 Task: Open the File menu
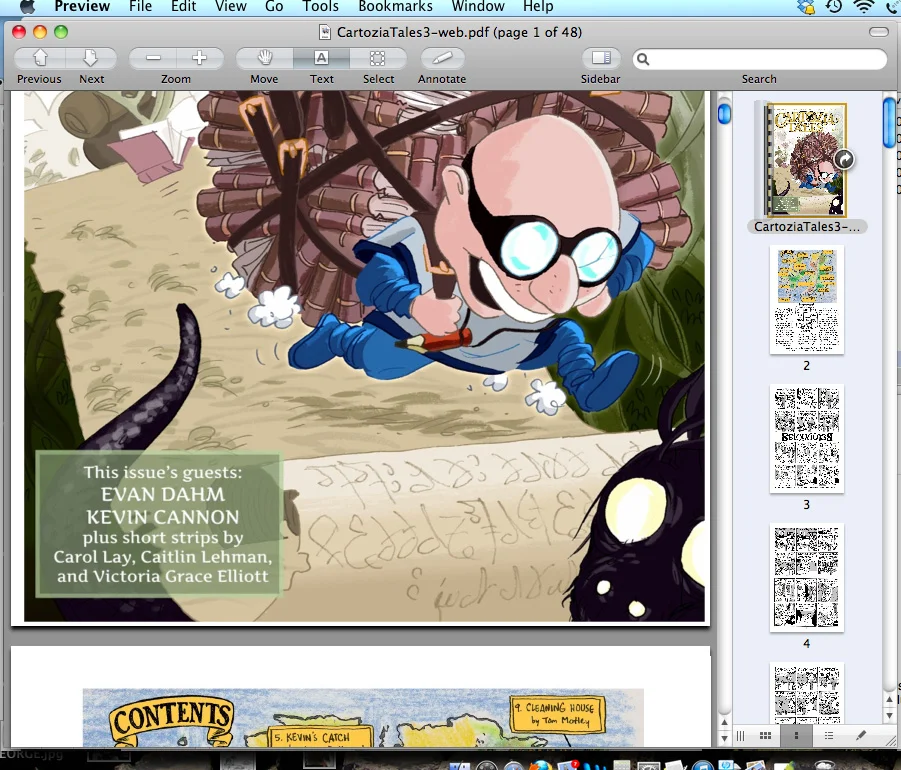click(x=140, y=6)
